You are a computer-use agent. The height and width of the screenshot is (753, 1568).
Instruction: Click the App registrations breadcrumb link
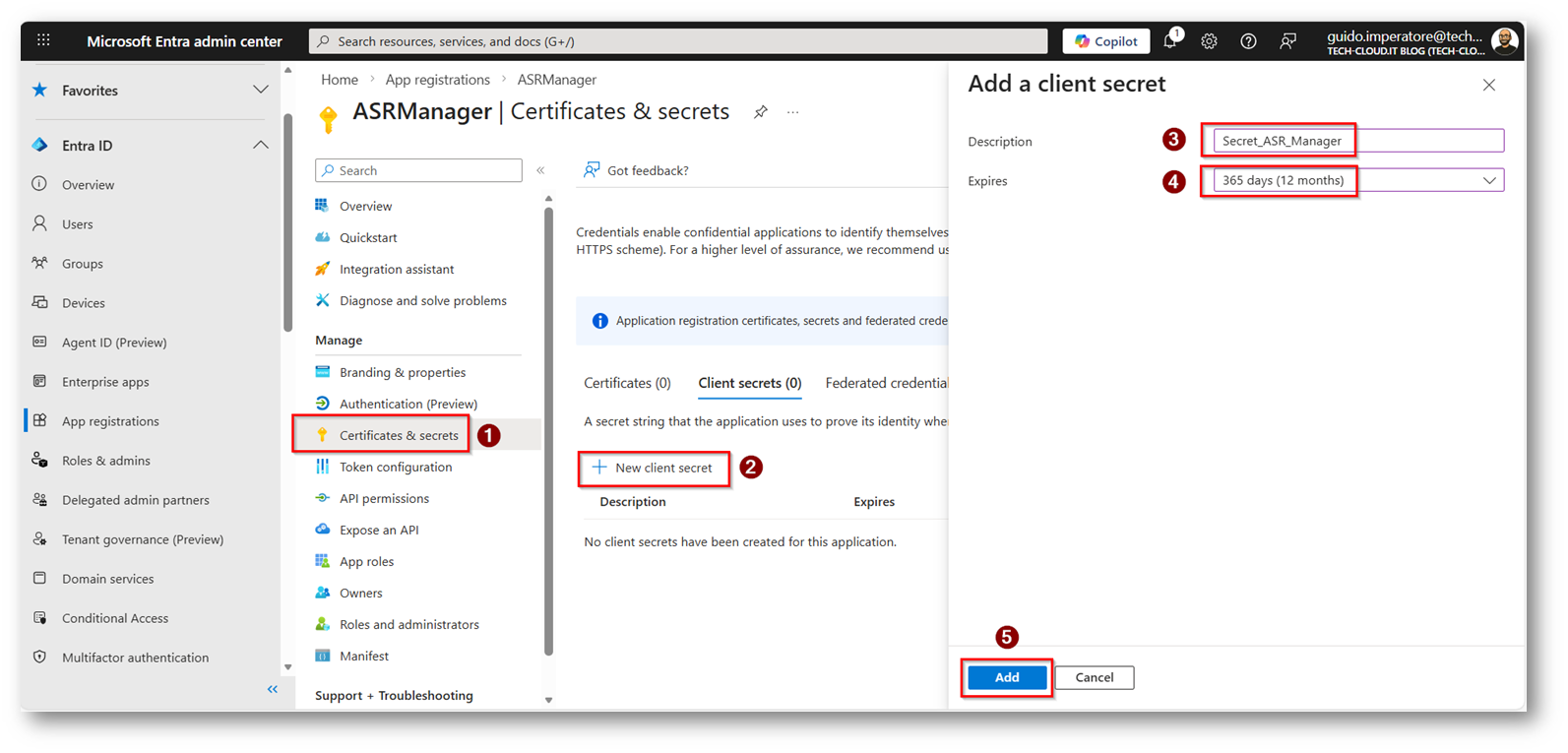pyautogui.click(x=437, y=80)
